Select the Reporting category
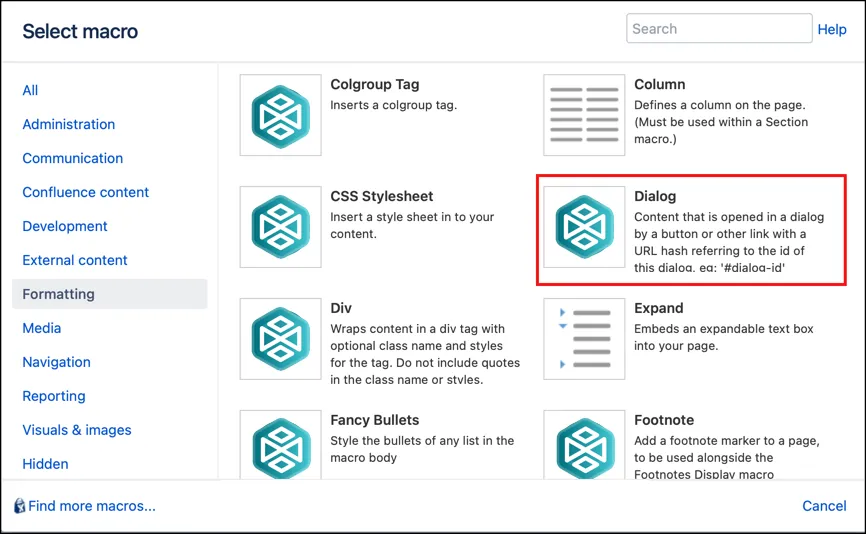Viewport: 866px width, 534px height. point(54,396)
